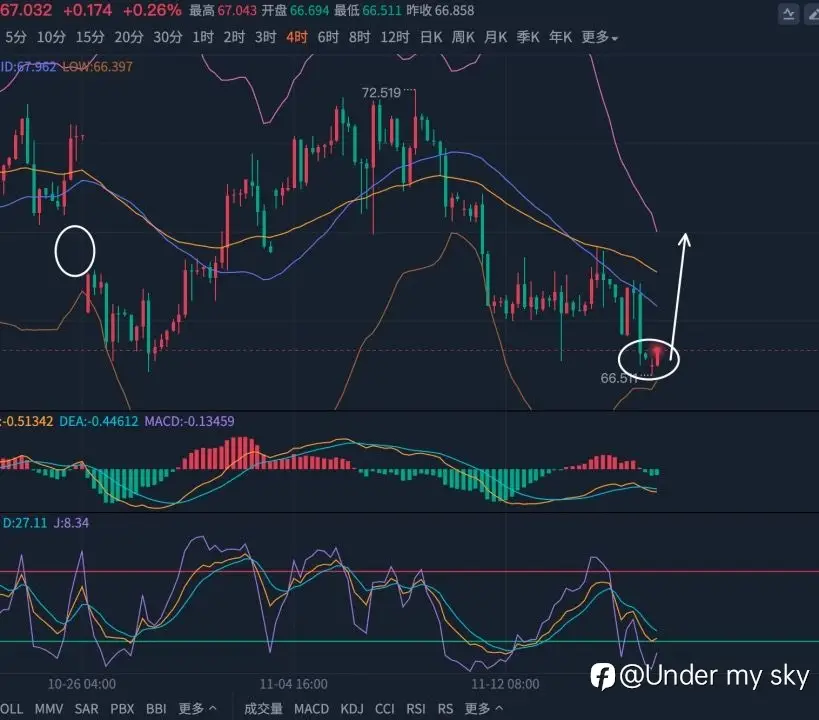Select the 20分 chart interval
The width and height of the screenshot is (819, 720).
pyautogui.click(x=128, y=37)
